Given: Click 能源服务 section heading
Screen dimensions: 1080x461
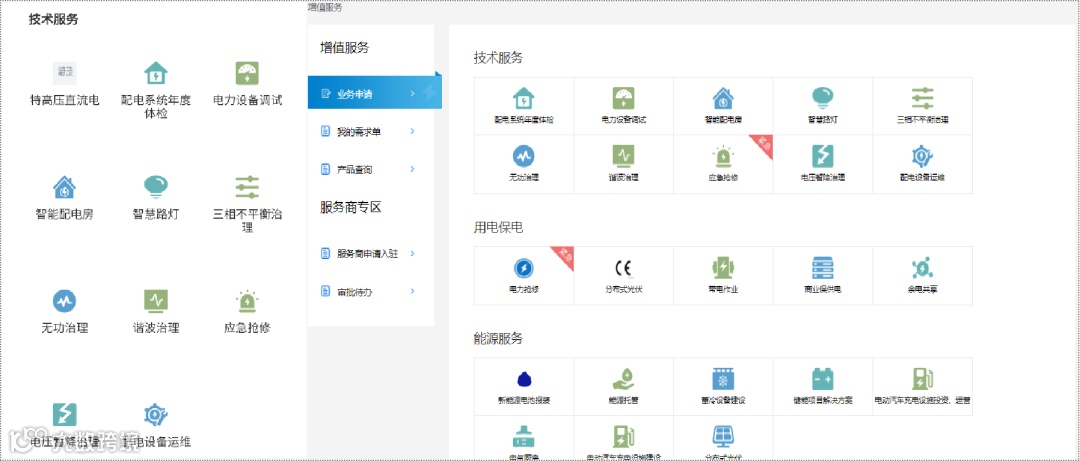Looking at the screenshot, I should coord(498,338).
